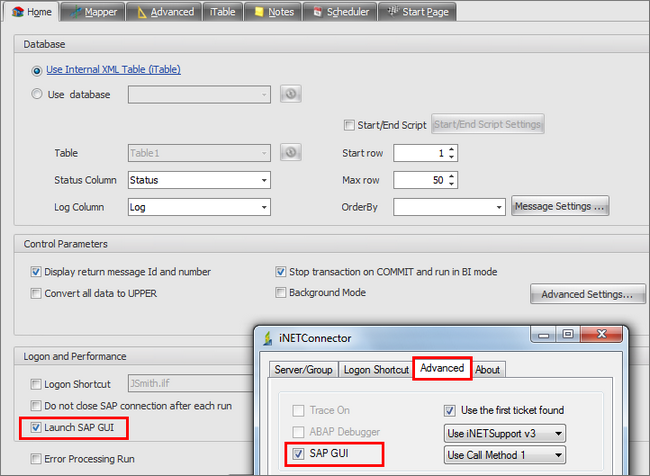Expand the Use iNETSupport v3 dropdown
The height and width of the screenshot is (476, 650).
(504, 434)
